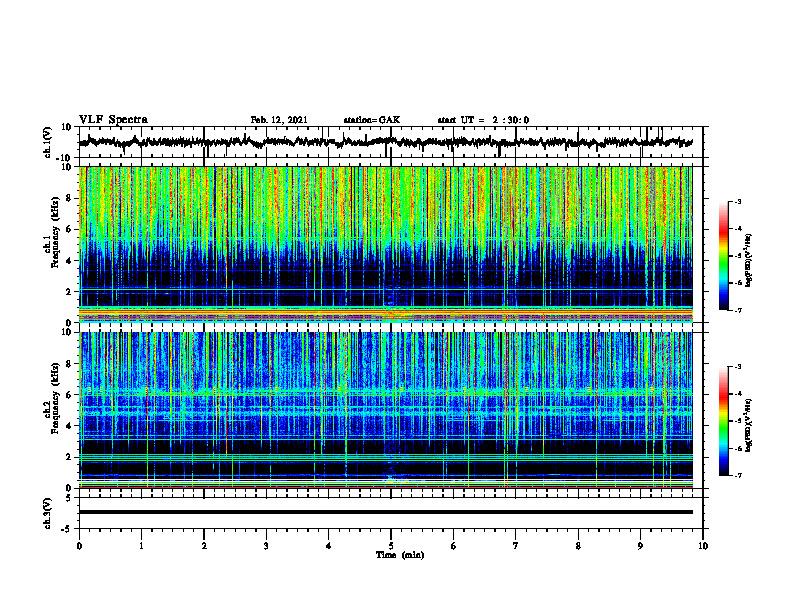Click the "6" kHz tick on ch.2 spectrogram
This screenshot has height=612, width=792.
point(69,395)
